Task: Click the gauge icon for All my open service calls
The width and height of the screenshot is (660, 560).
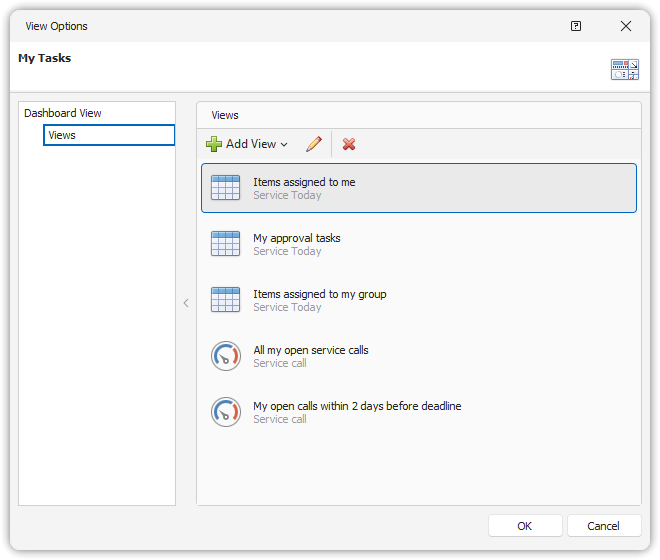Action: coord(226,356)
